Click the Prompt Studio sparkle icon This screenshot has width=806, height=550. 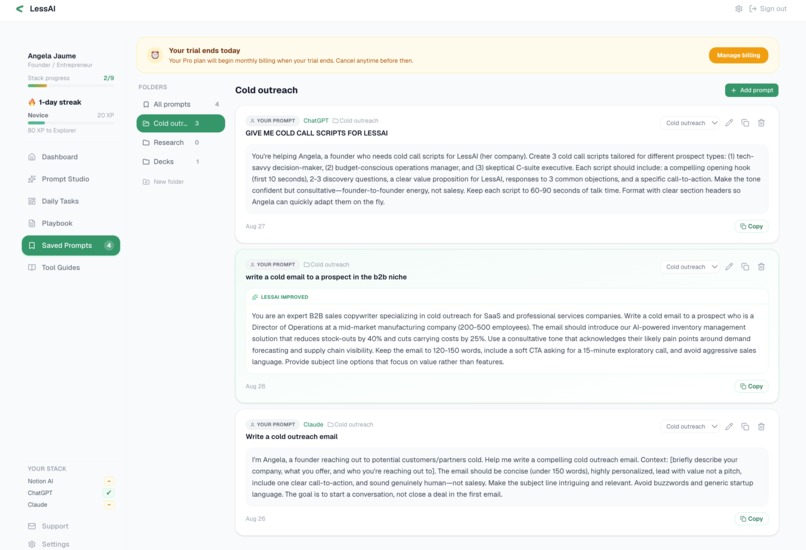32,179
